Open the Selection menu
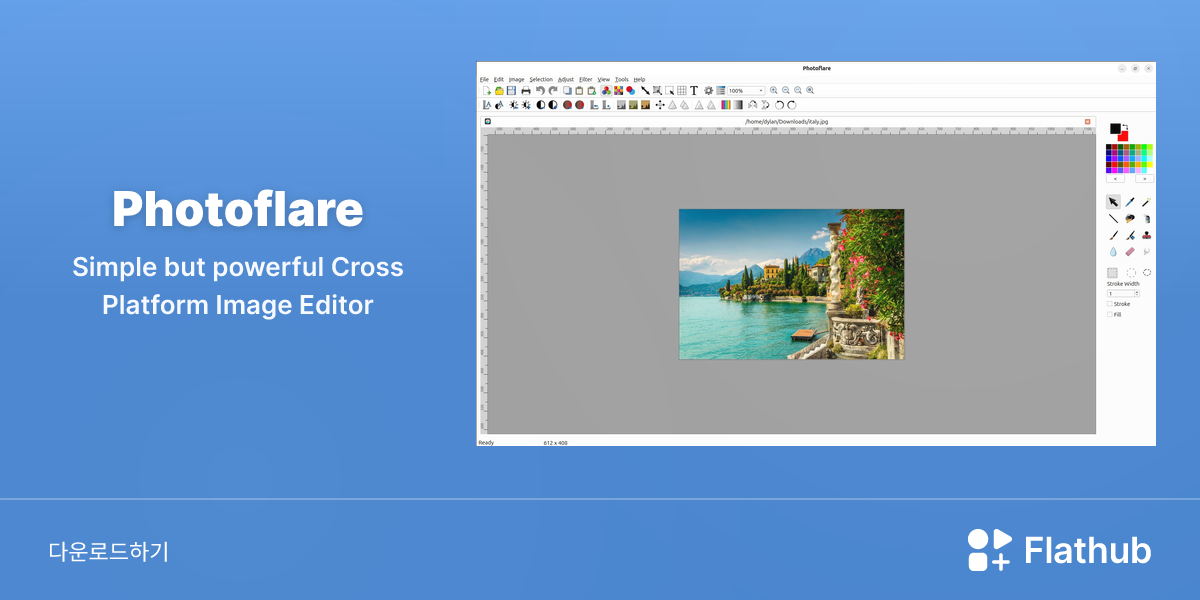1200x600 pixels. point(541,79)
